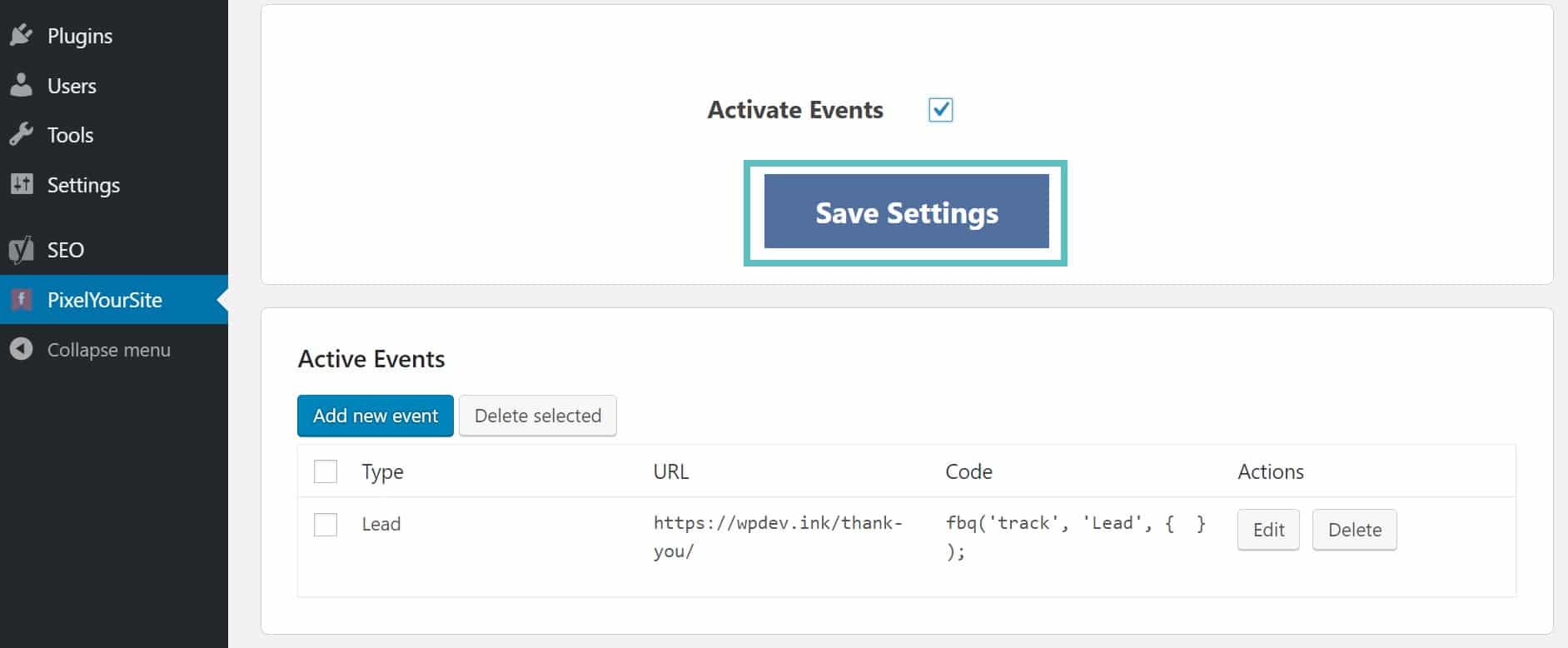Open the Plugins menu item
Screen dimensions: 1568x648
click(x=80, y=36)
